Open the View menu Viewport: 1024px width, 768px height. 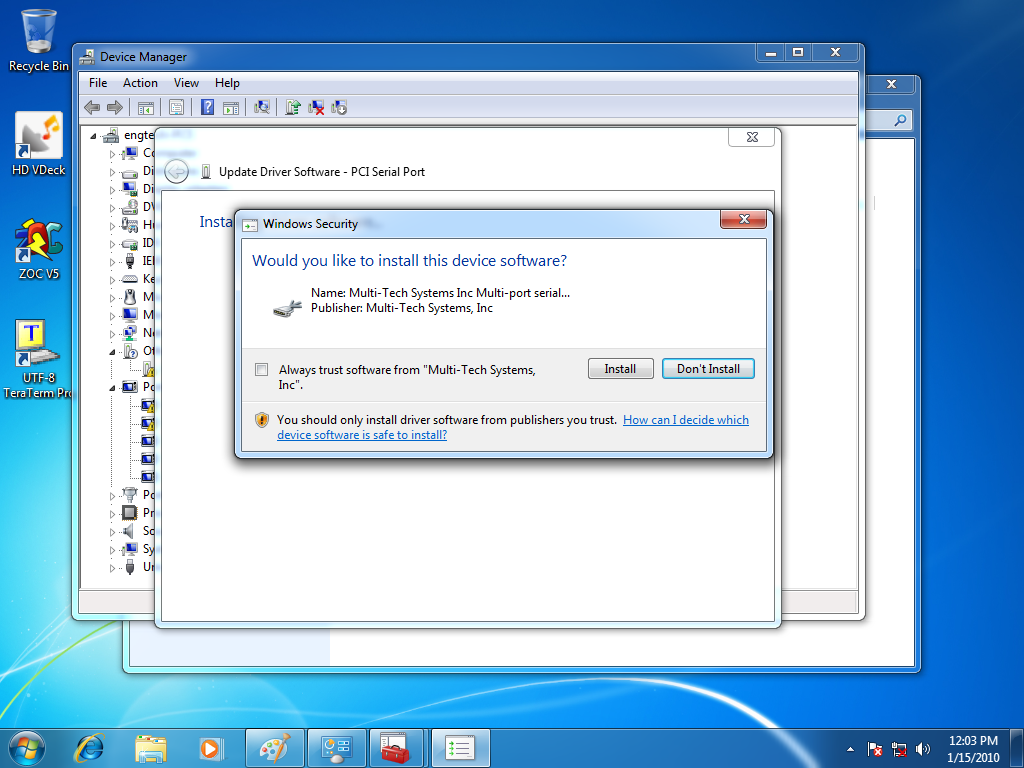pyautogui.click(x=186, y=83)
